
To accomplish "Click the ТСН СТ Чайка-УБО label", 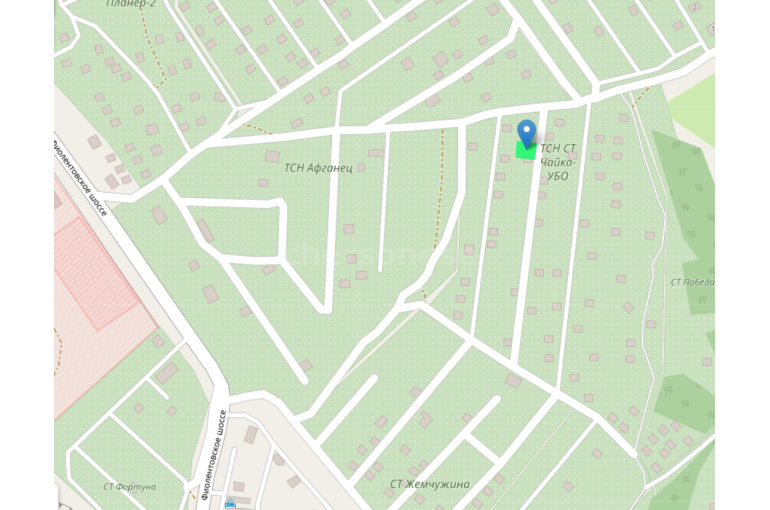I will coord(558,162).
